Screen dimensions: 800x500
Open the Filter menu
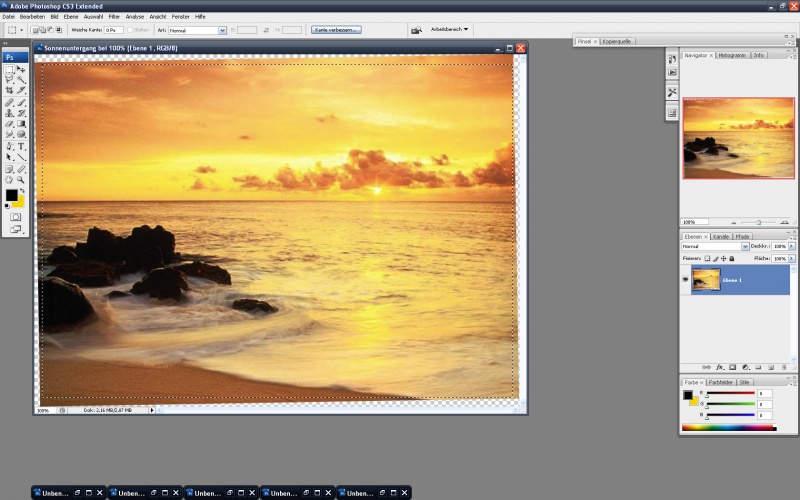114,17
